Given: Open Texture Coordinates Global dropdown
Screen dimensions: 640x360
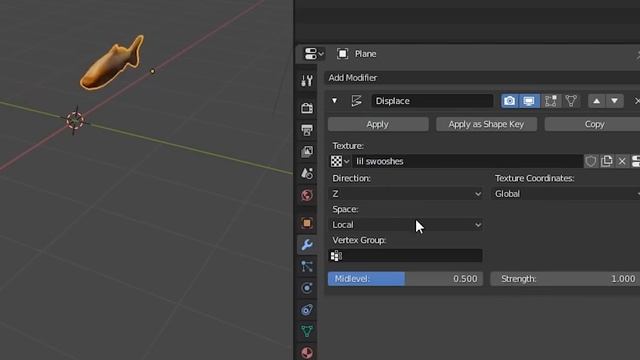Looking at the screenshot, I should (x=565, y=194).
